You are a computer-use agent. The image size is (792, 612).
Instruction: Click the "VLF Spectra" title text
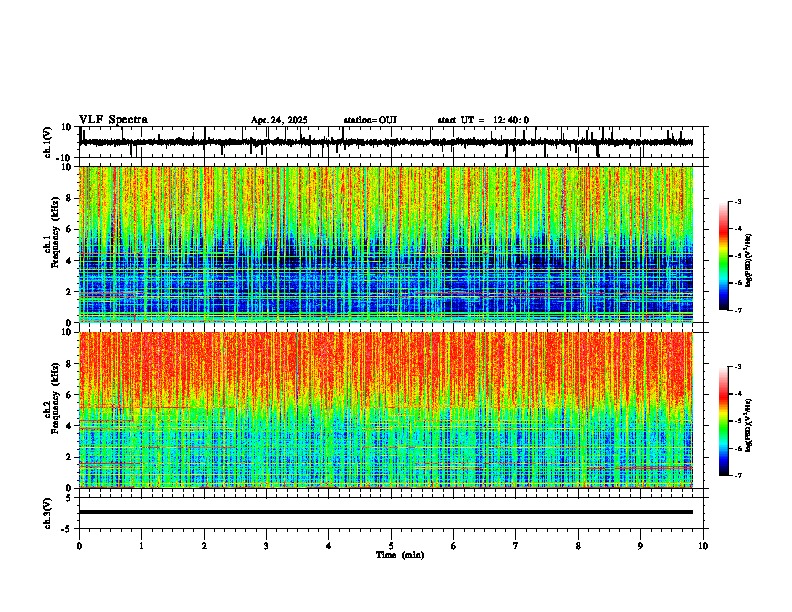(x=113, y=119)
